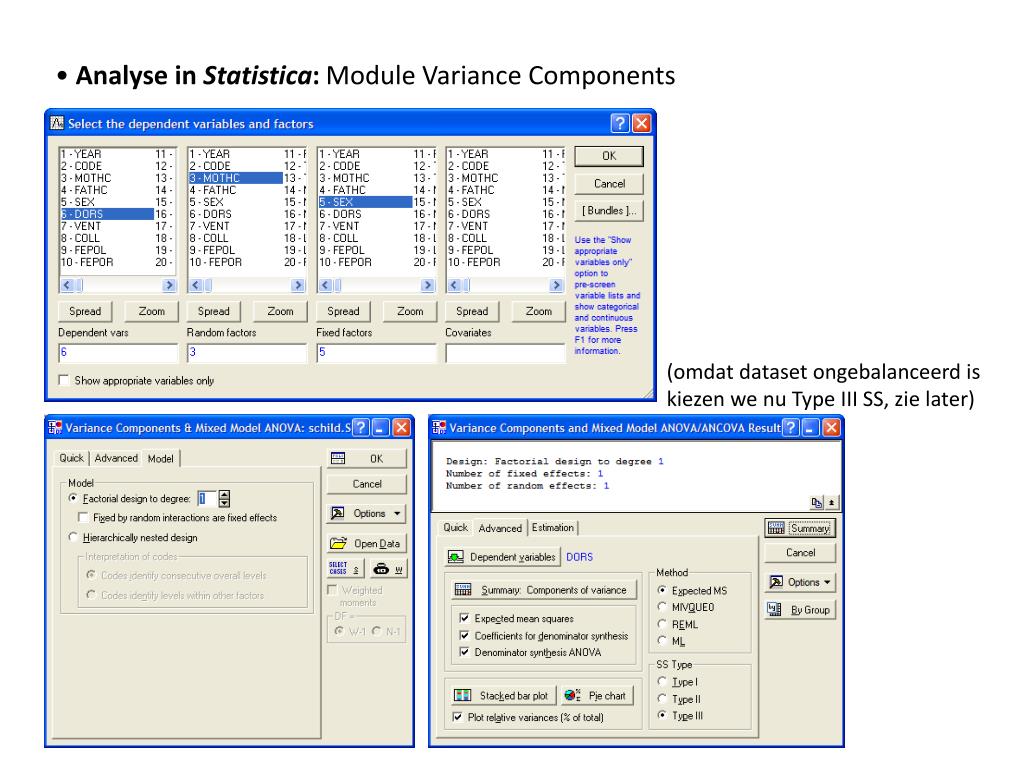This screenshot has height=768, width=1024.
Task: Click the help question-mark in the variable selection dialog
Action: click(x=620, y=123)
